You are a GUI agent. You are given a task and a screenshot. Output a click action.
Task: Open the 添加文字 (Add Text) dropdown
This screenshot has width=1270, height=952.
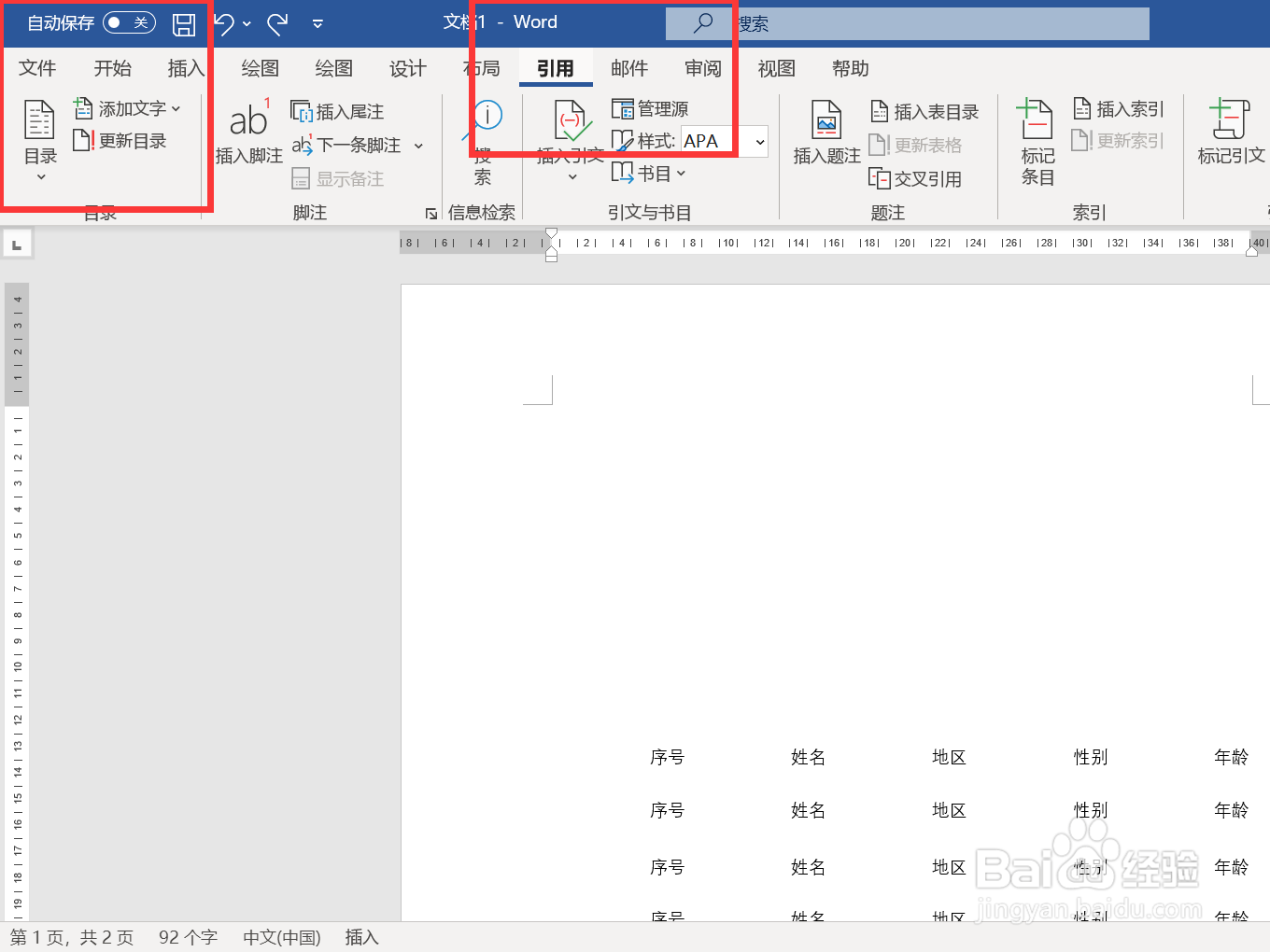(x=127, y=108)
